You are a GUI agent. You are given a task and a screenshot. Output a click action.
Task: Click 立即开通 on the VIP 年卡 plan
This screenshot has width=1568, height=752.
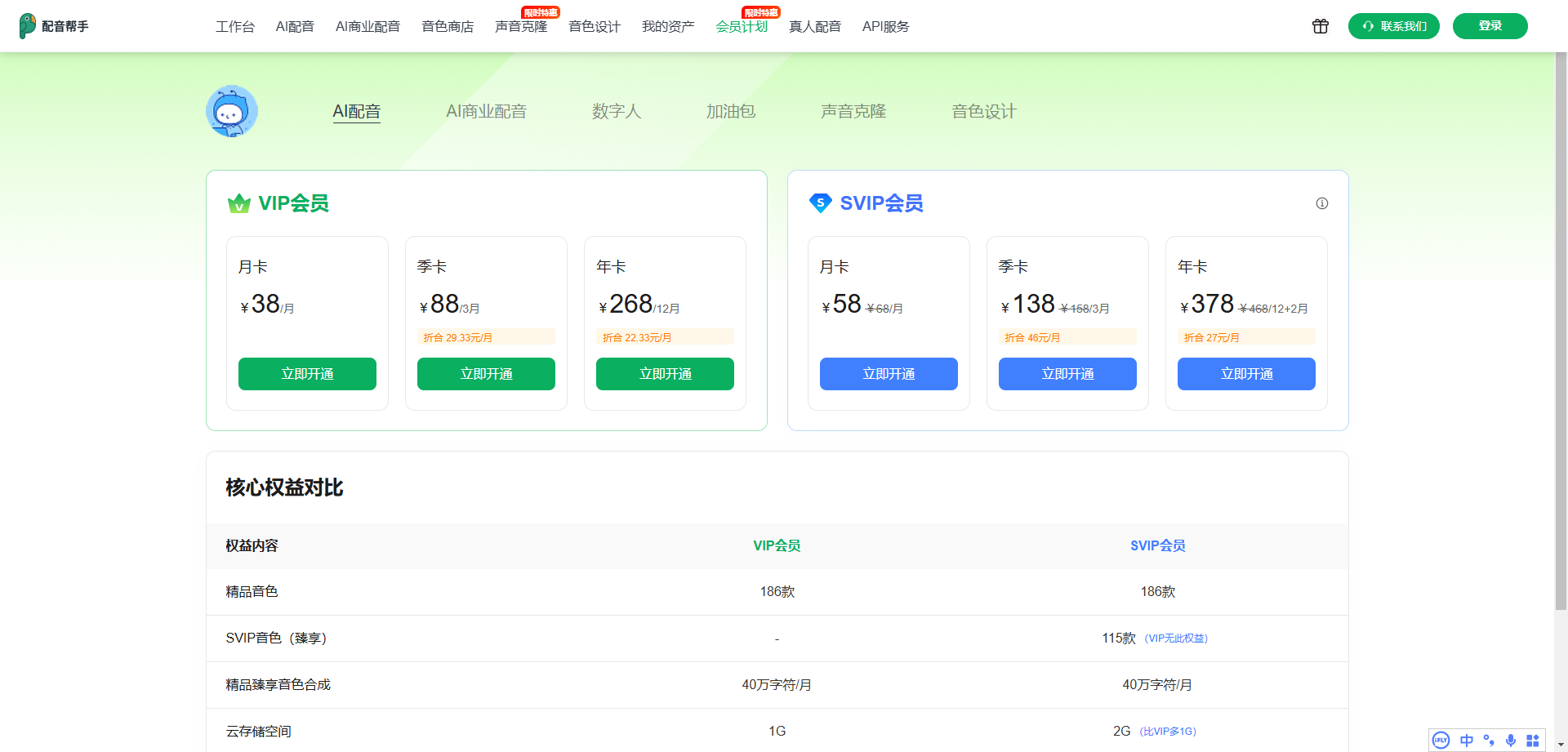point(664,374)
